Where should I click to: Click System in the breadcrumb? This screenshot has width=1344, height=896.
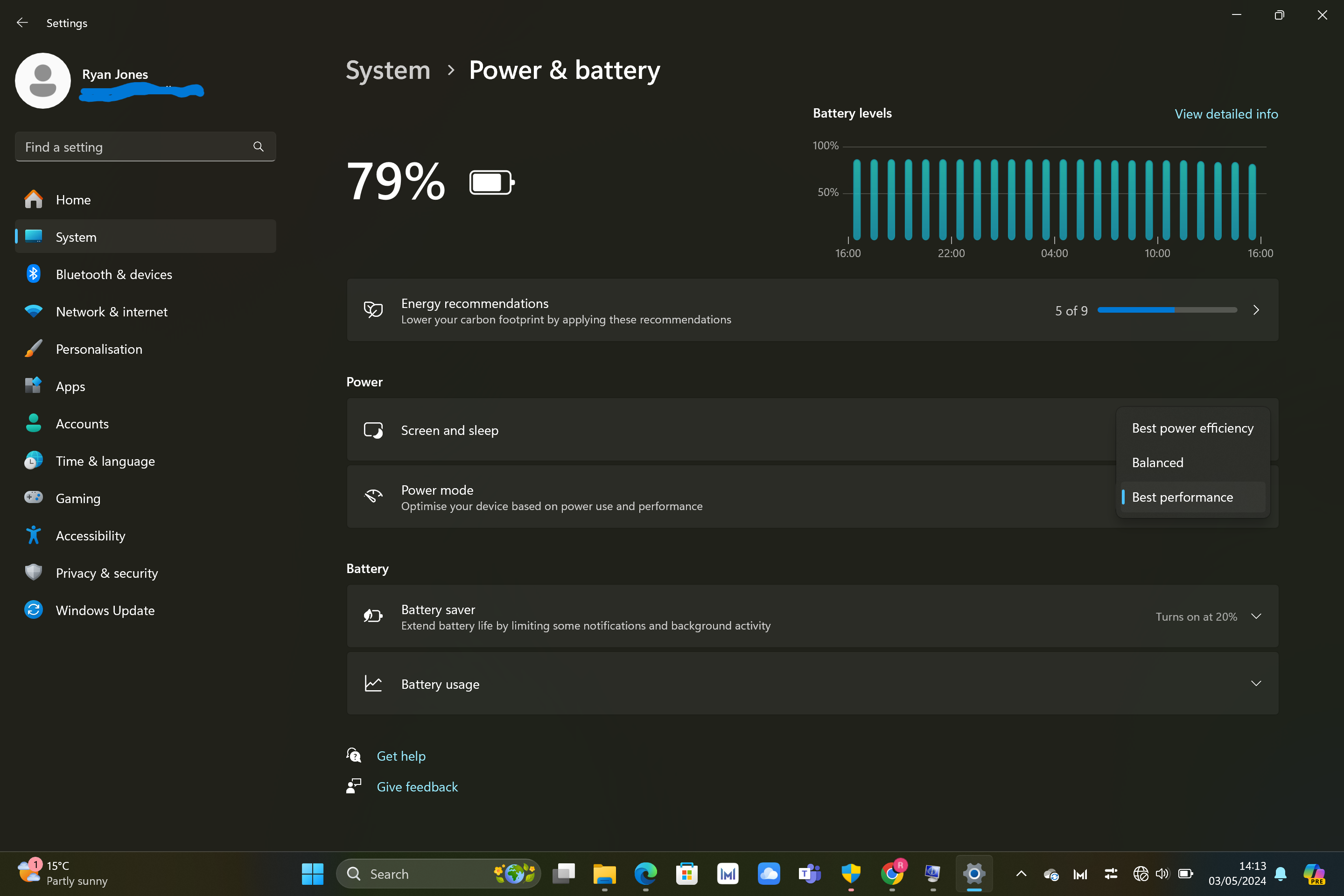[388, 70]
